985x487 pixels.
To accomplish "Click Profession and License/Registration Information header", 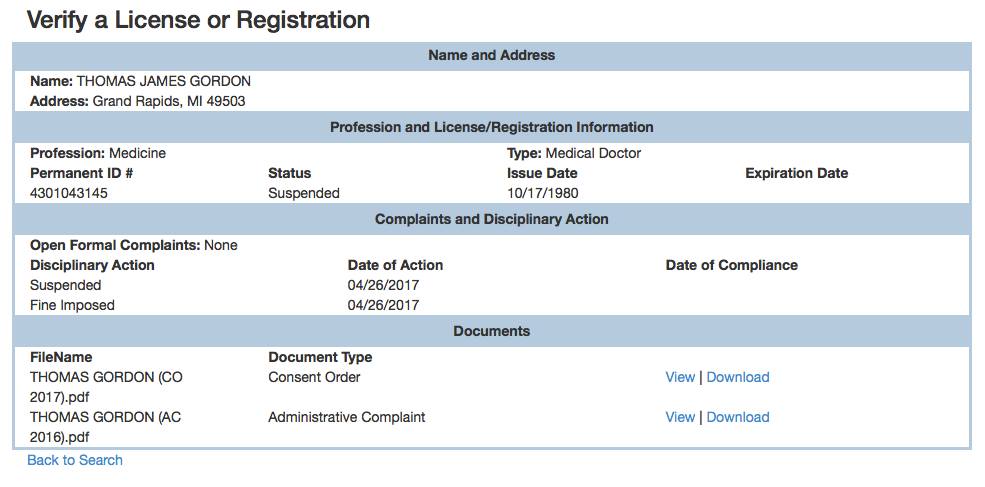I will click(492, 127).
